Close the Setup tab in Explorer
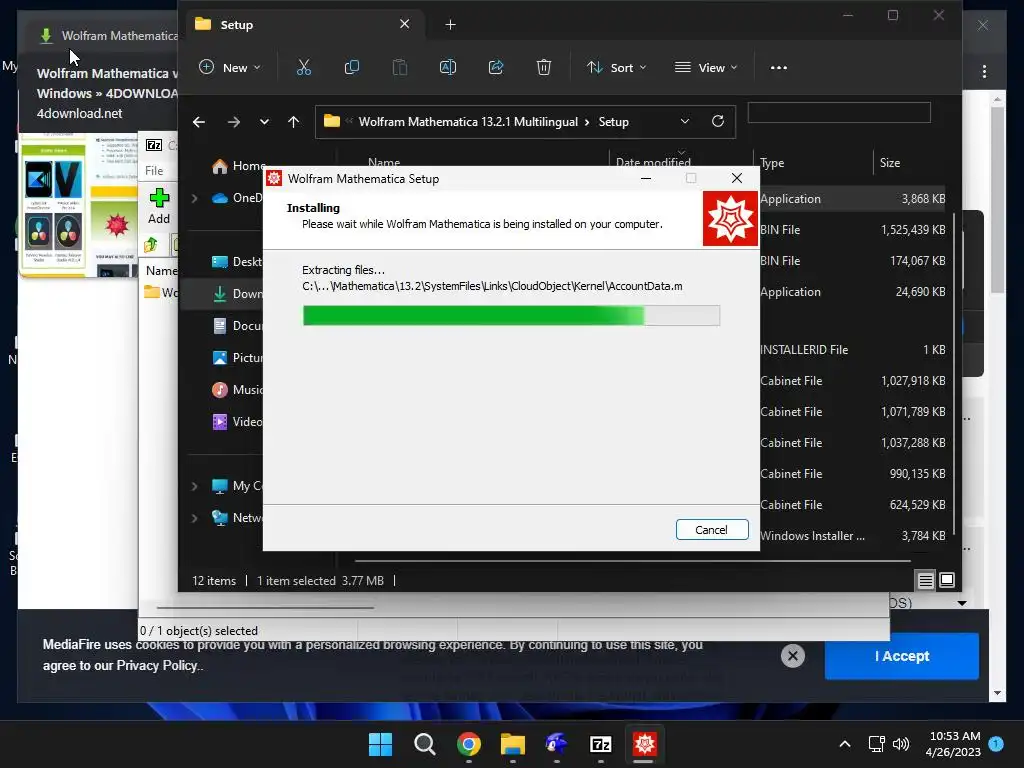Screen dimensions: 1024x768 coord(404,24)
